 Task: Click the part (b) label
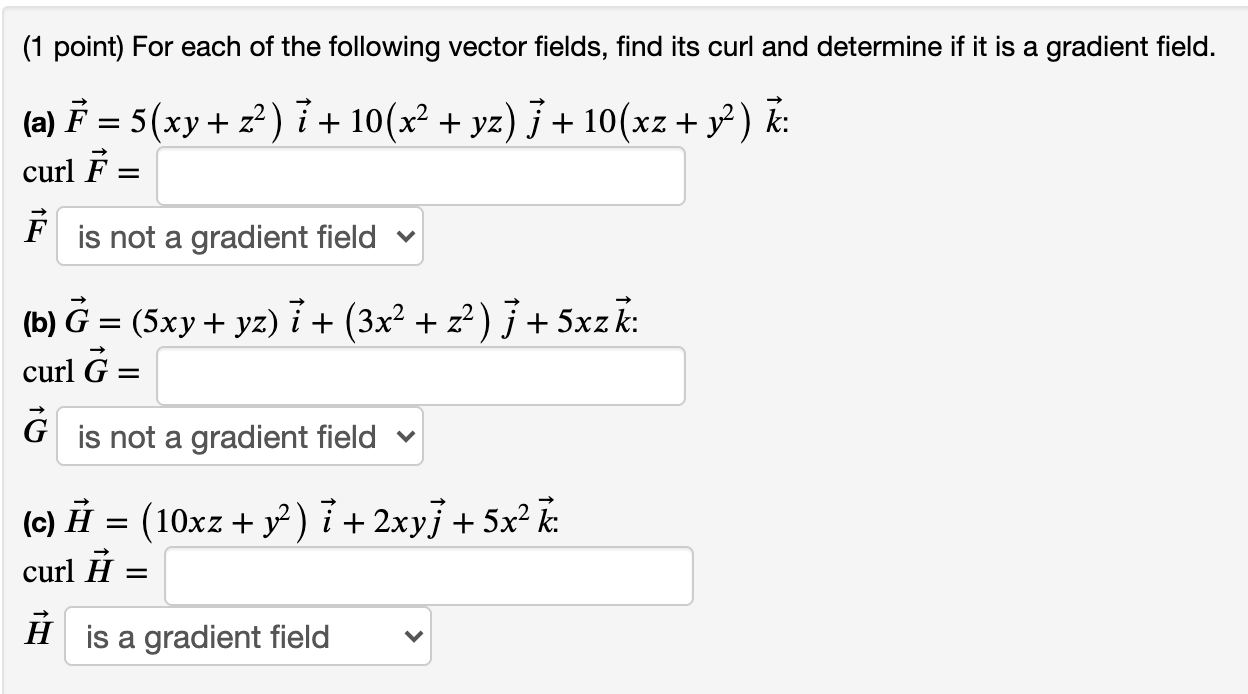38,323
